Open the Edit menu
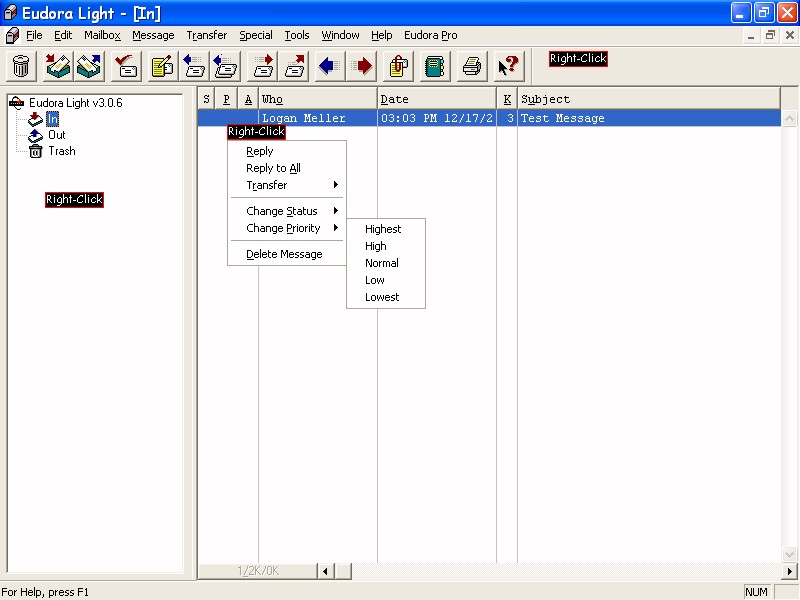 (63, 35)
